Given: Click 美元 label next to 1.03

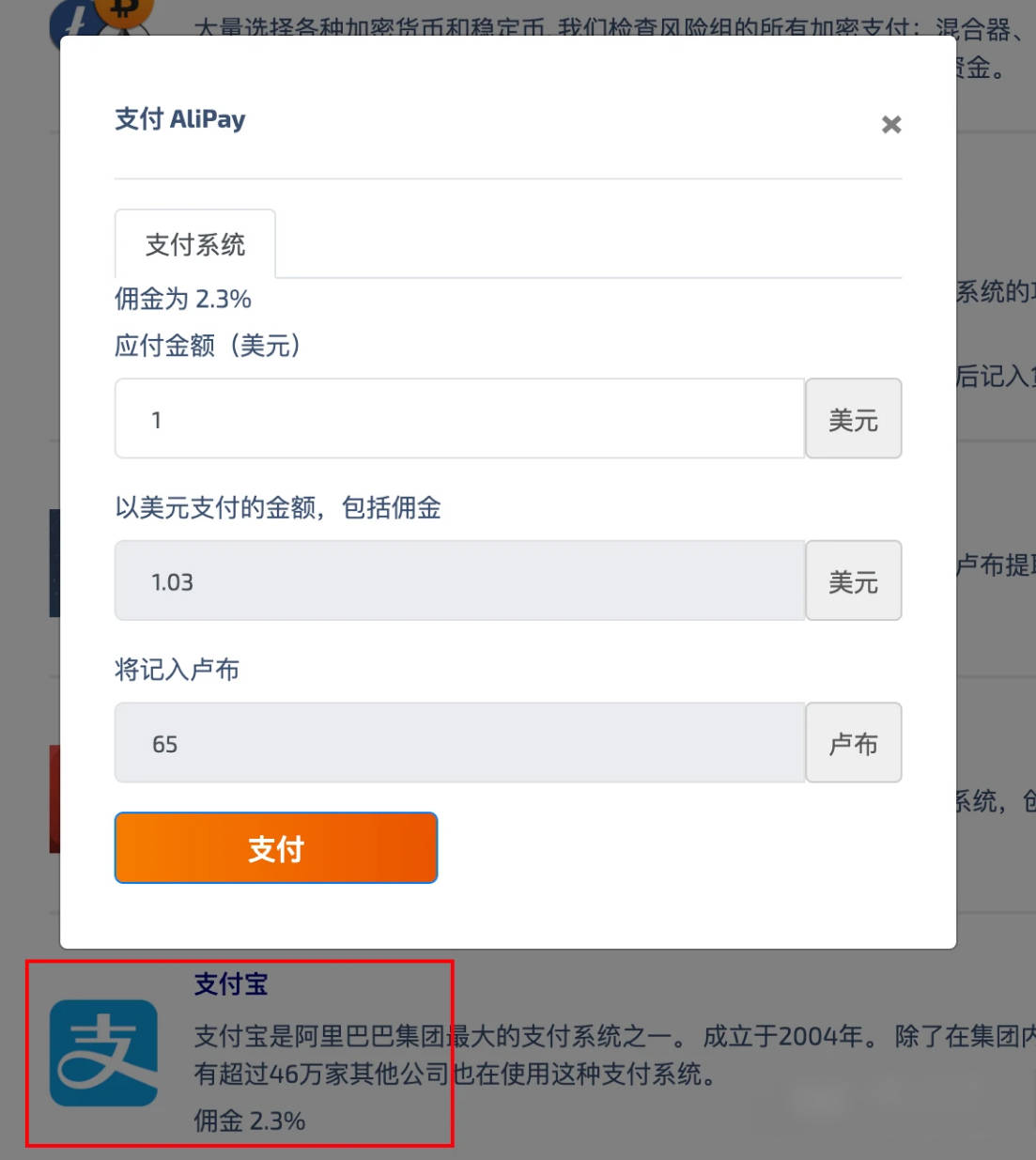Looking at the screenshot, I should [853, 581].
